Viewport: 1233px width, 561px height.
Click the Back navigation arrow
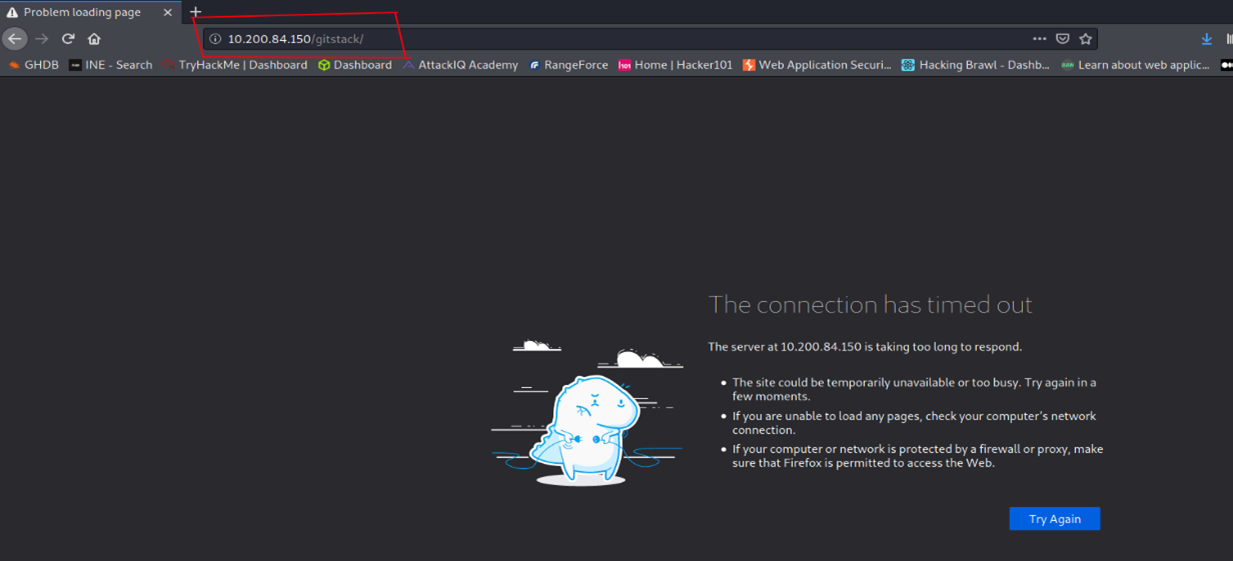[x=15, y=39]
